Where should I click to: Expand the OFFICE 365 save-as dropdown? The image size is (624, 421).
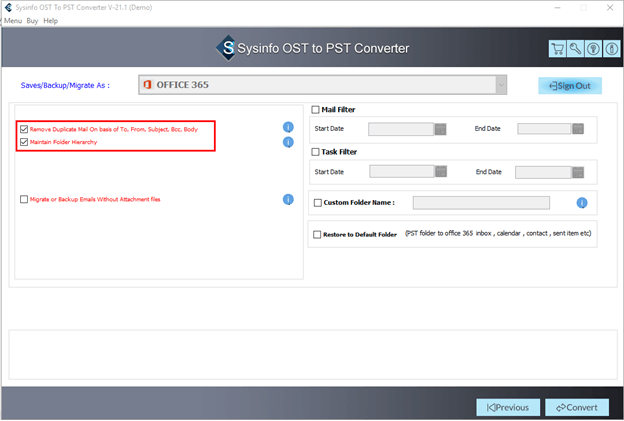[501, 85]
